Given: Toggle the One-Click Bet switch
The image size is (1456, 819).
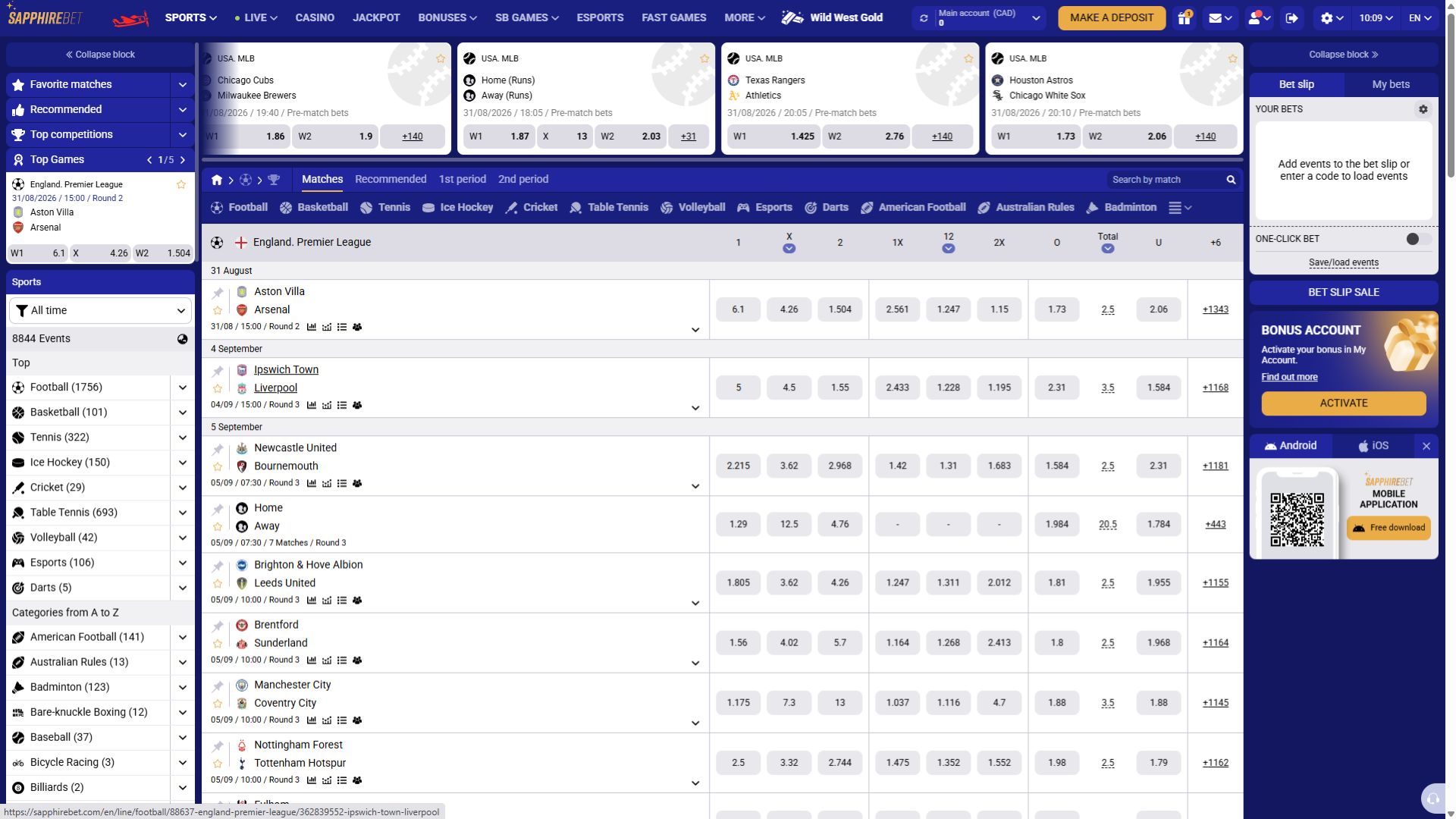Looking at the screenshot, I should [x=1417, y=239].
